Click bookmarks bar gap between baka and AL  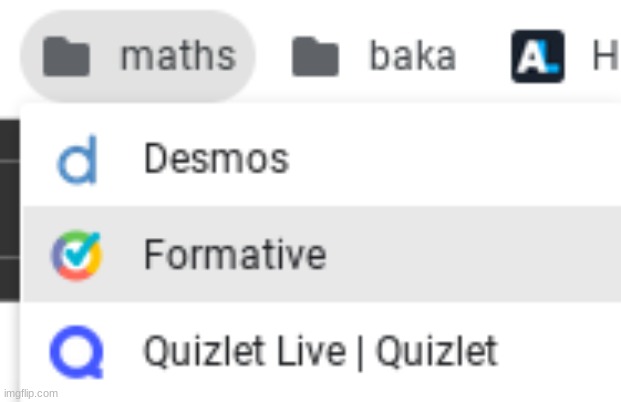(x=484, y=56)
